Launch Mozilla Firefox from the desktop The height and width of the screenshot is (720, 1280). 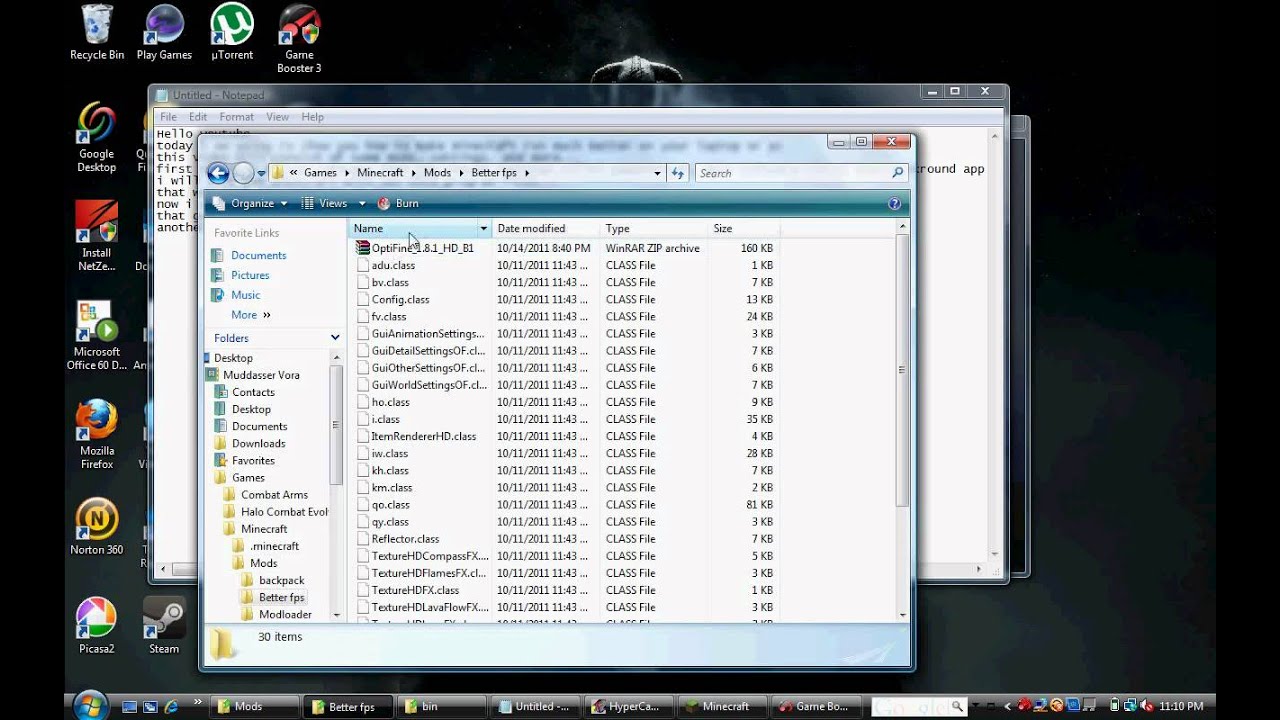click(97, 434)
